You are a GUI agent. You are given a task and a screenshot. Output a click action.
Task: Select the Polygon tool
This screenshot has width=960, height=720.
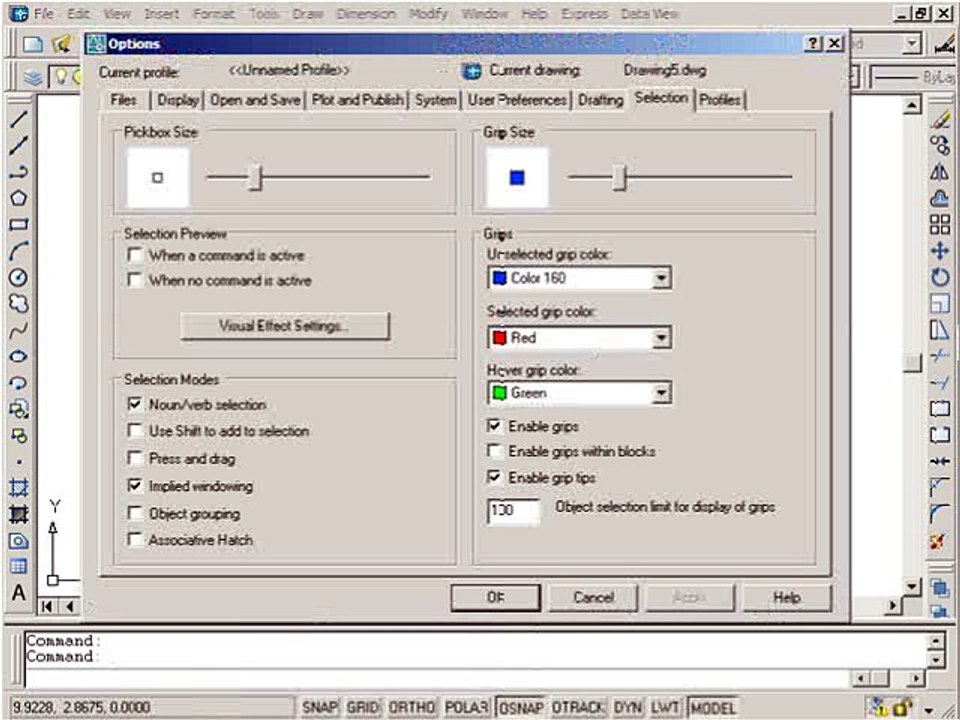[x=18, y=198]
